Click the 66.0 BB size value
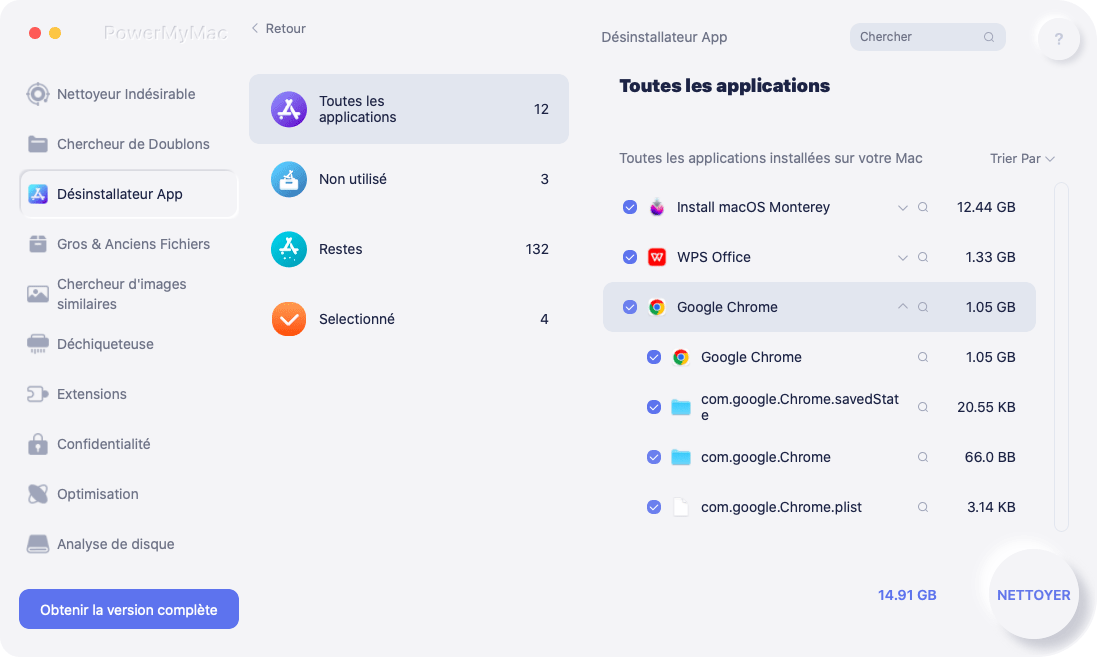This screenshot has height=657, width=1097. (x=990, y=458)
